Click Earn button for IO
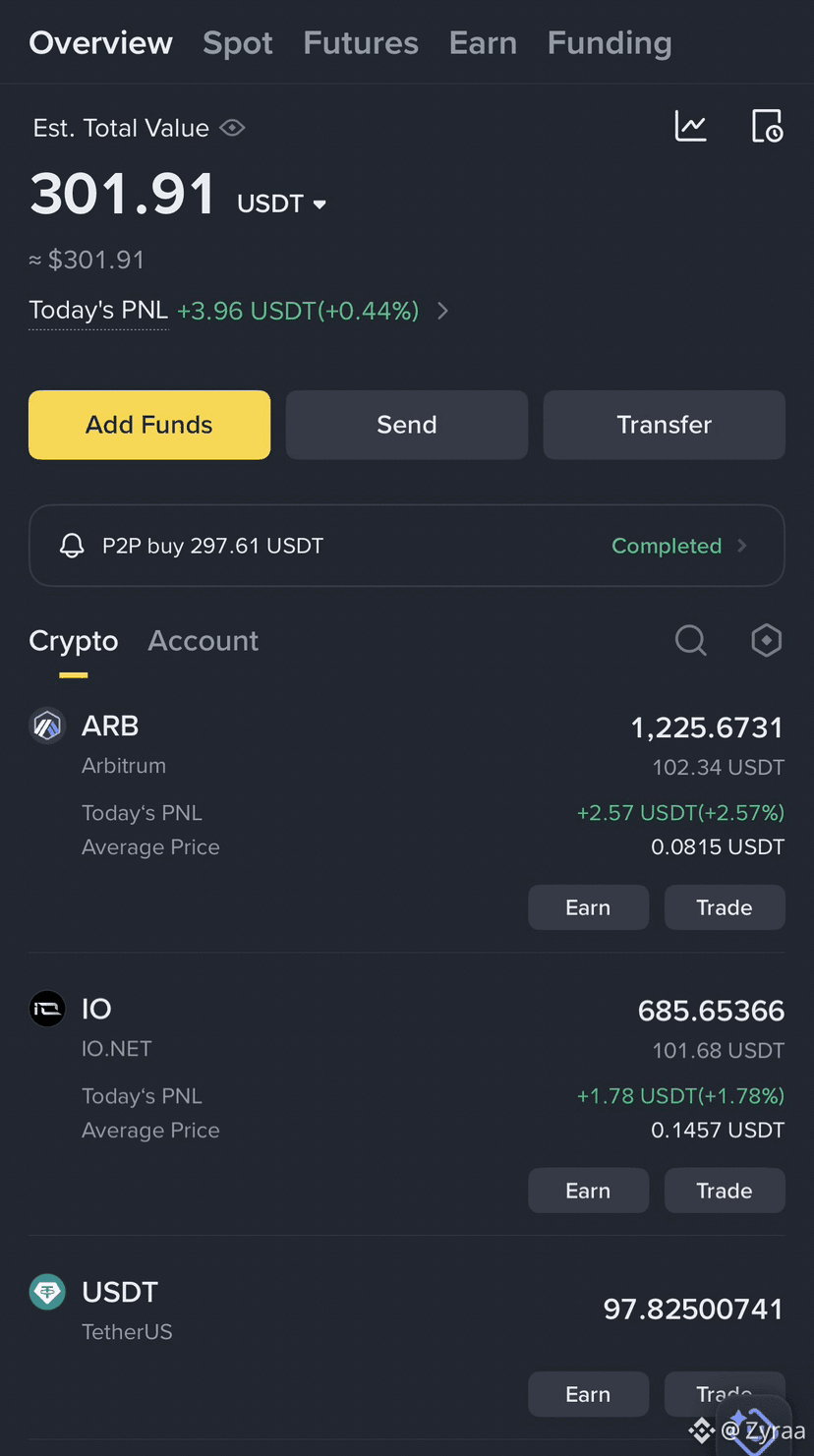814x1456 pixels. tap(588, 1191)
